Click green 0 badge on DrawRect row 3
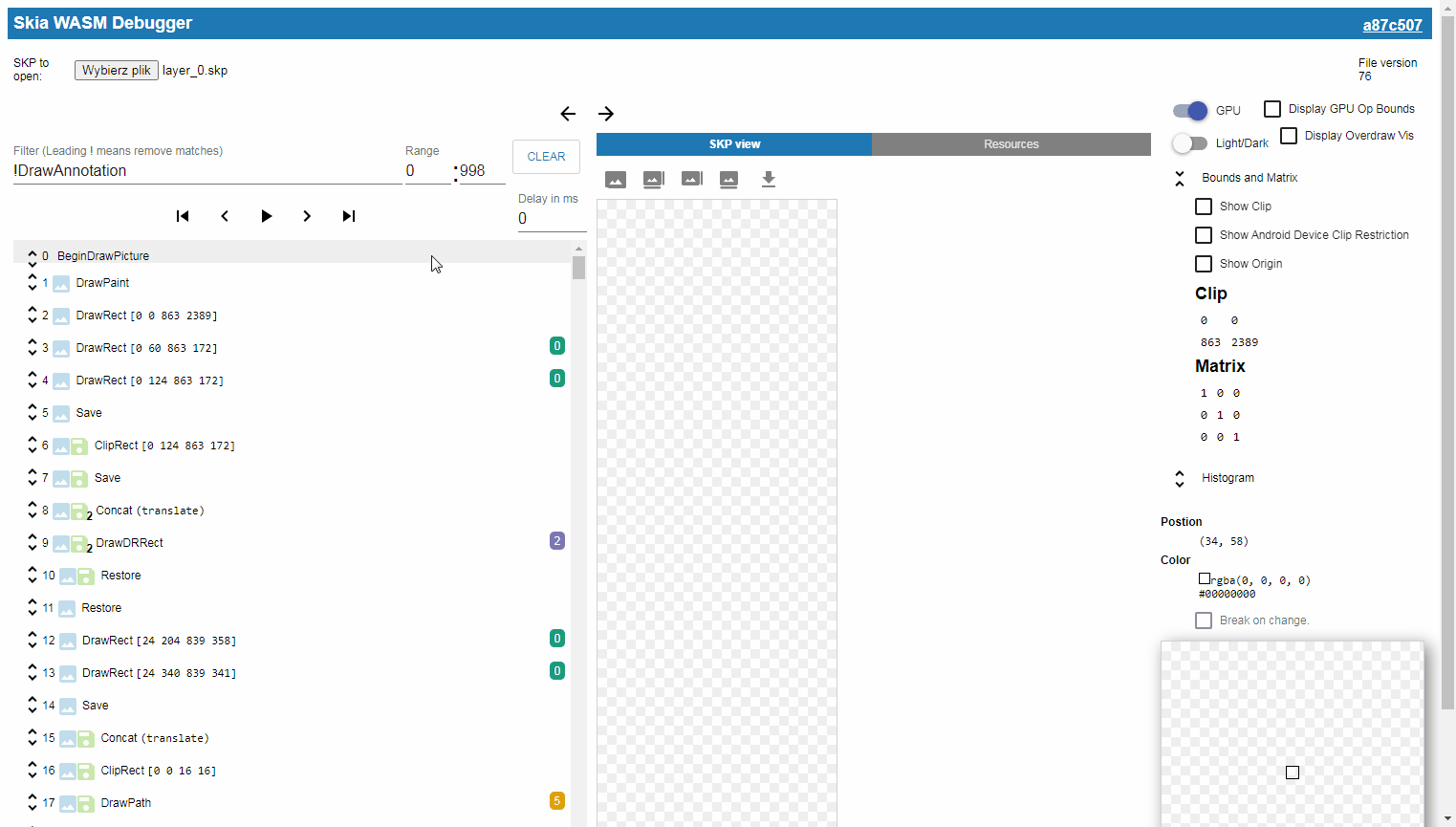 [557, 346]
